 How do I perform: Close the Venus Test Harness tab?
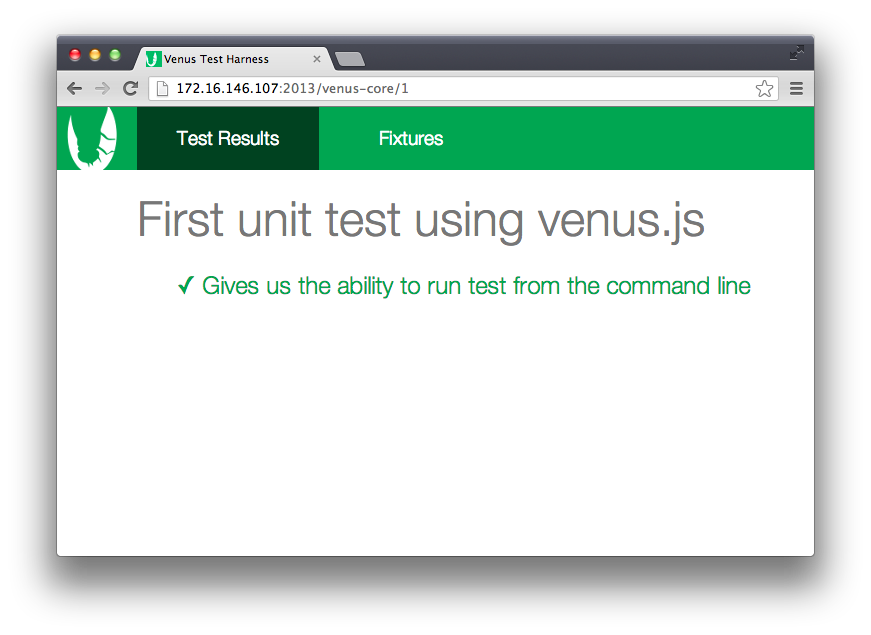pyautogui.click(x=317, y=59)
